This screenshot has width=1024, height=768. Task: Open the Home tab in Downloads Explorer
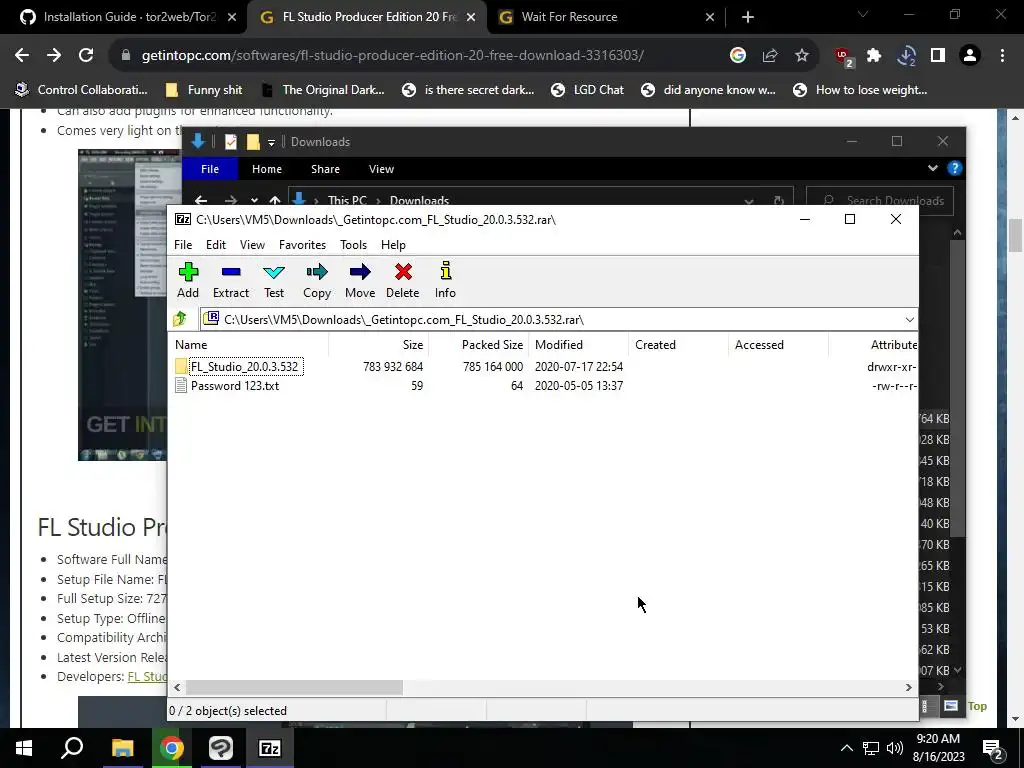(267, 169)
